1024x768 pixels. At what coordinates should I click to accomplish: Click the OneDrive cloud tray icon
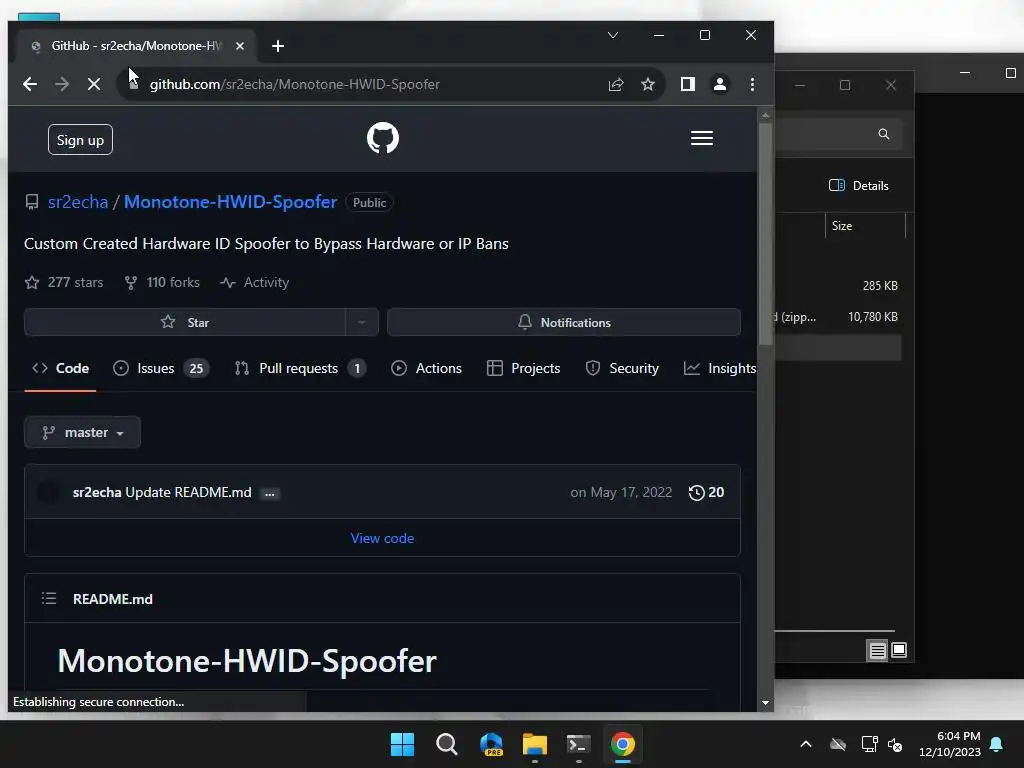[x=838, y=744]
